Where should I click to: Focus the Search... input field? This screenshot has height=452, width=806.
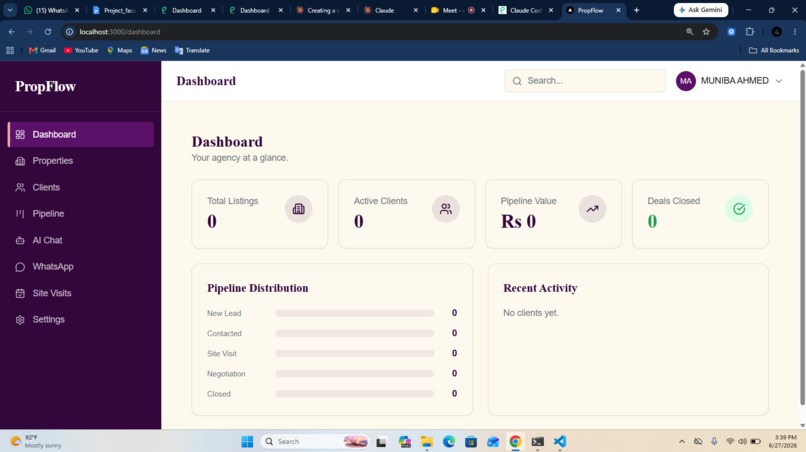(x=585, y=81)
